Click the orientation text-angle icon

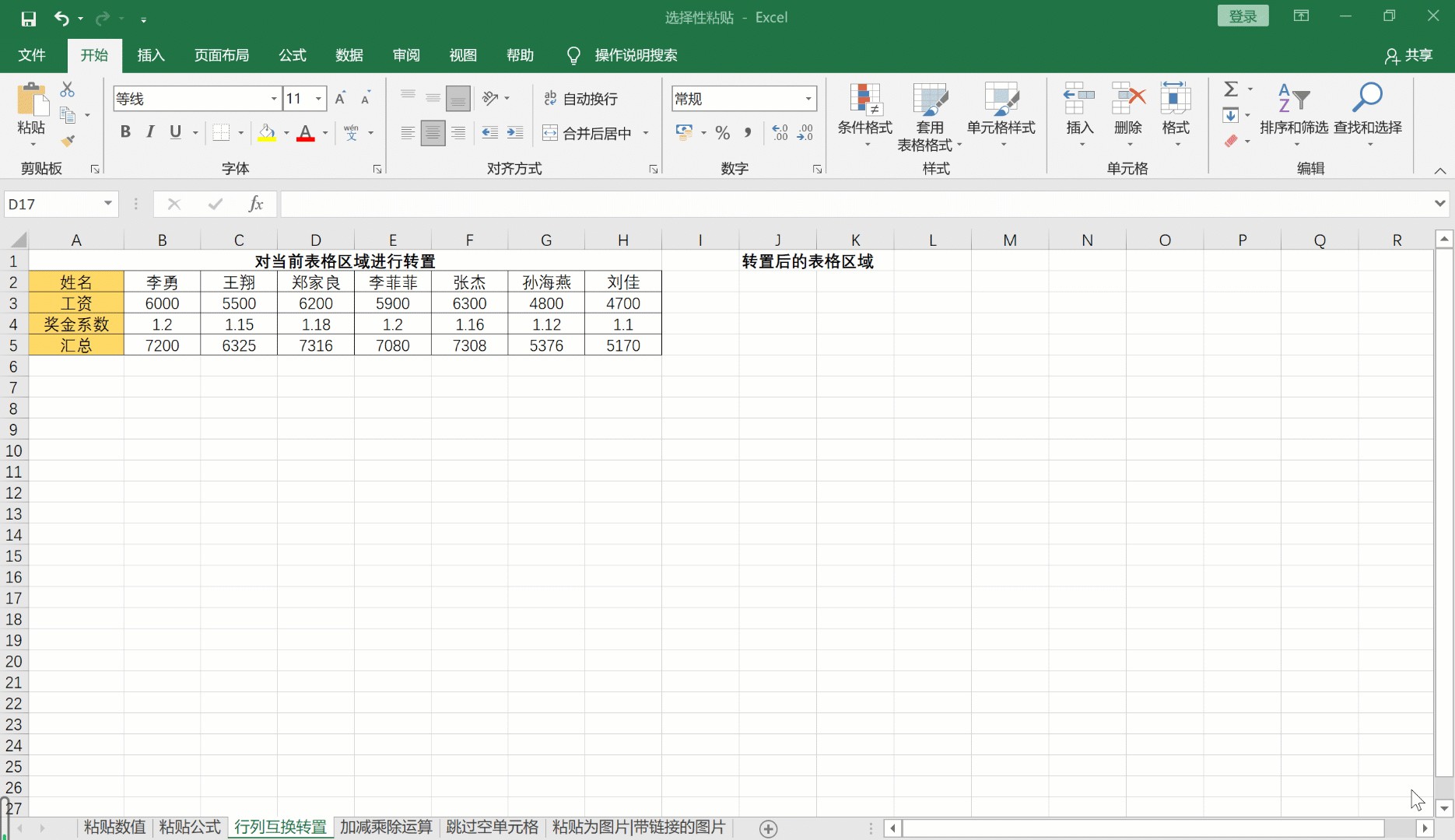point(490,98)
